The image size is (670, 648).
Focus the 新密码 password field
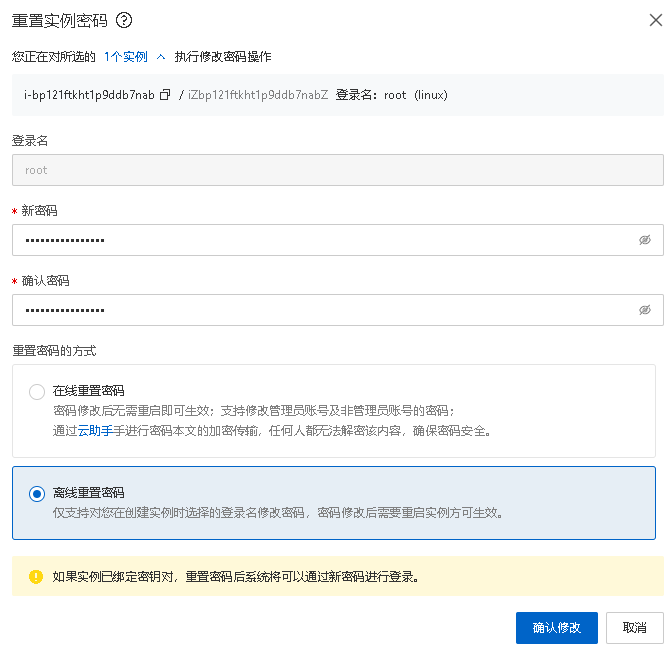[338, 240]
